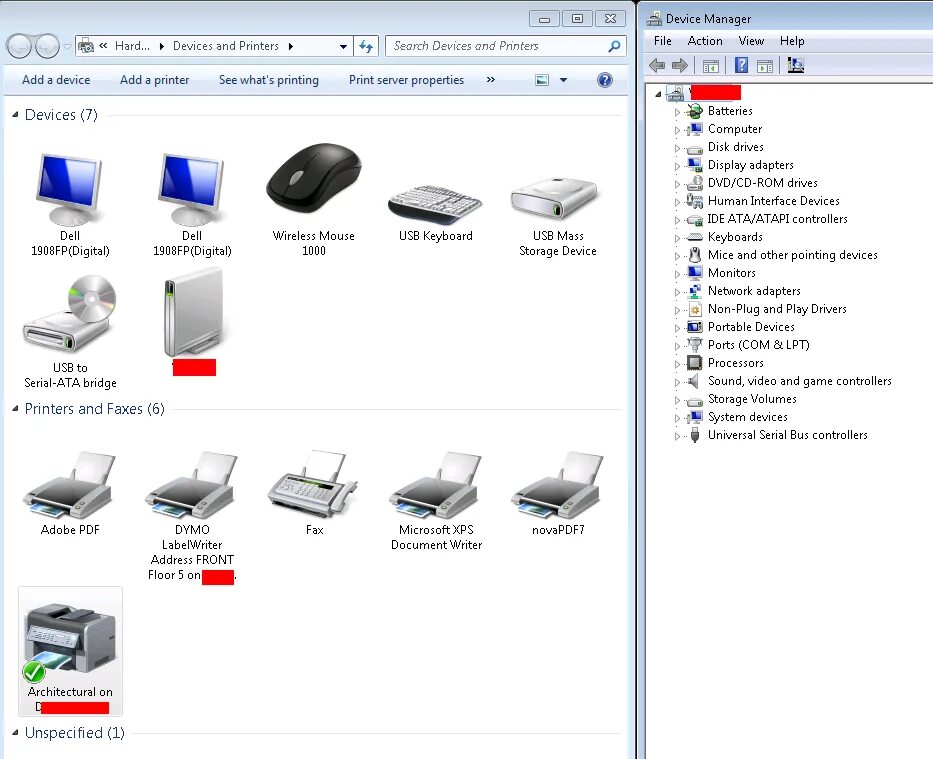Open Device Manager File menu
933x759 pixels.
tap(662, 40)
